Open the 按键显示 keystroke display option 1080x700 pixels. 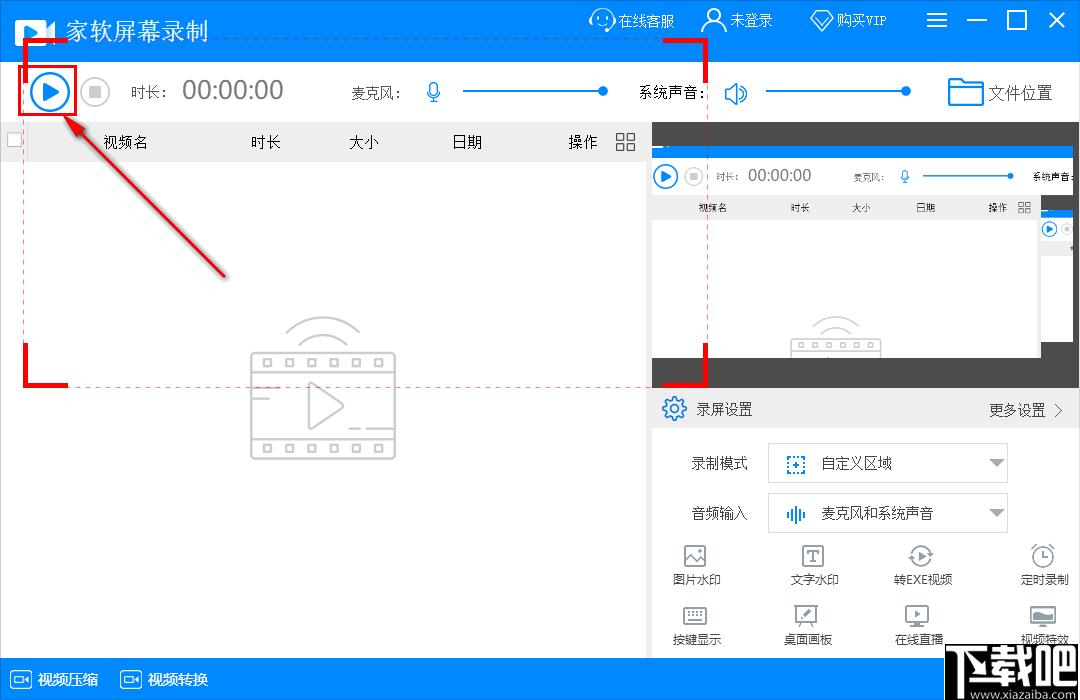click(x=696, y=626)
